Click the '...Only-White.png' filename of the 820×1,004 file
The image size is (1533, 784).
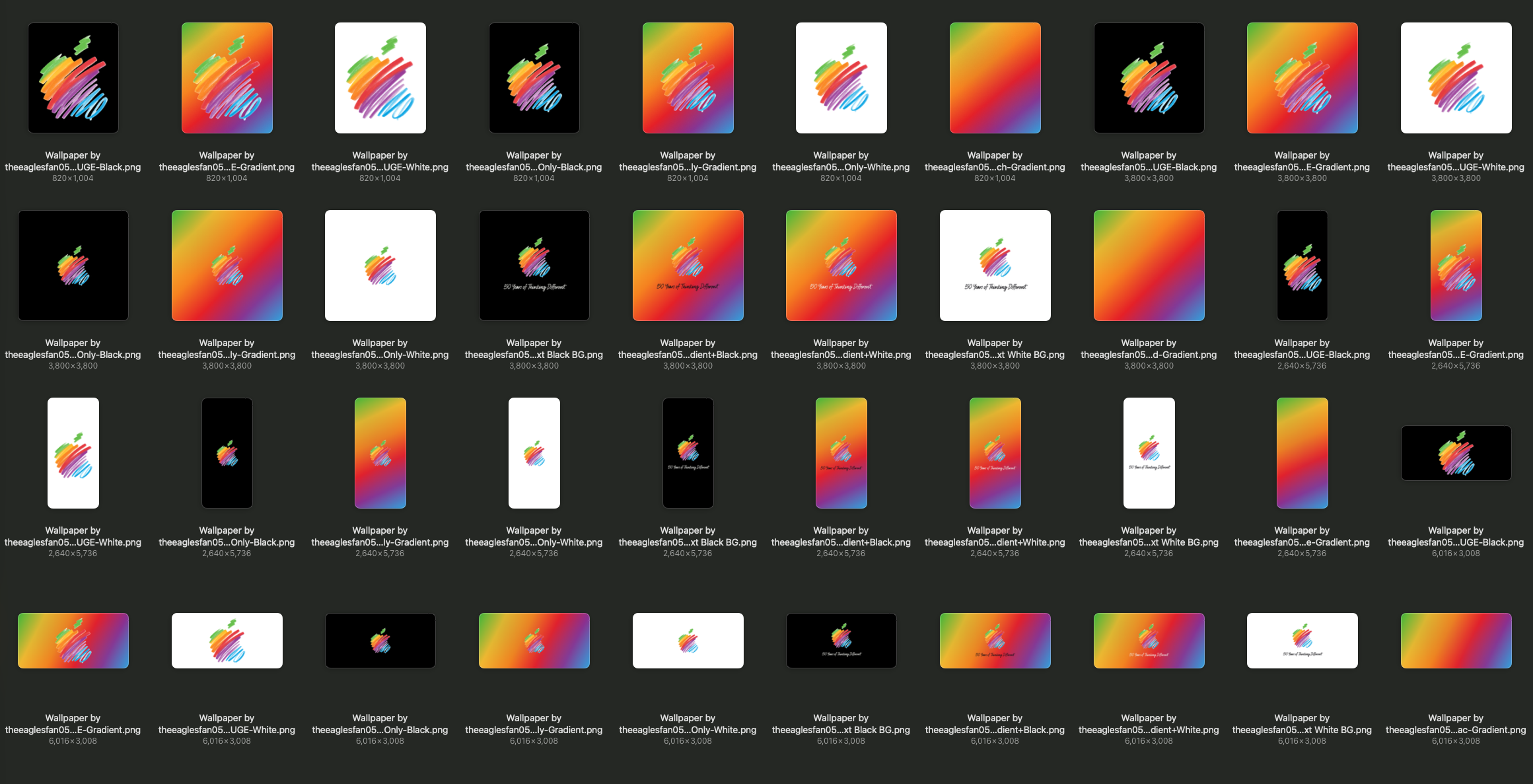point(841,167)
